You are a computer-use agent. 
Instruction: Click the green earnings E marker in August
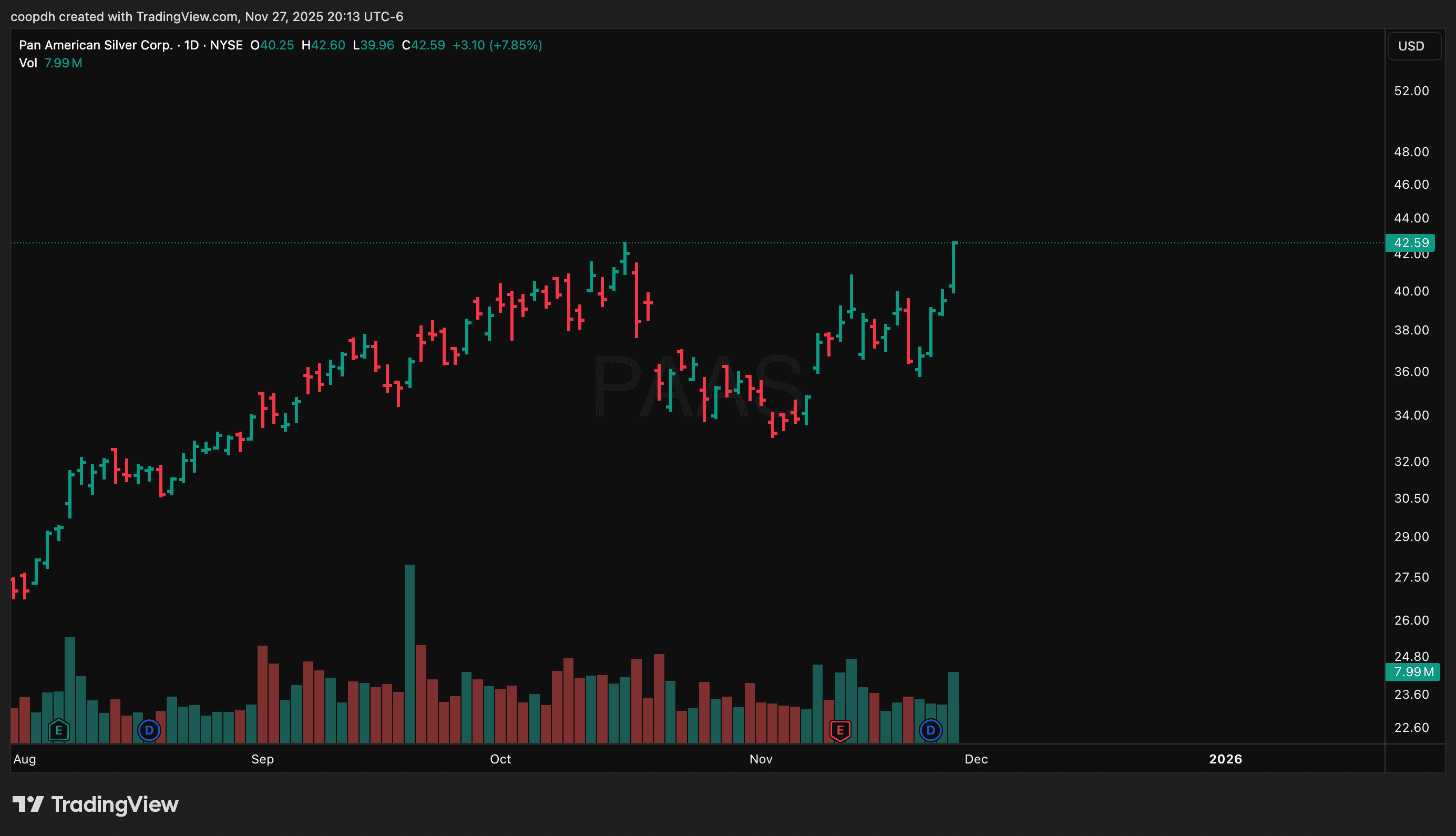[58, 730]
